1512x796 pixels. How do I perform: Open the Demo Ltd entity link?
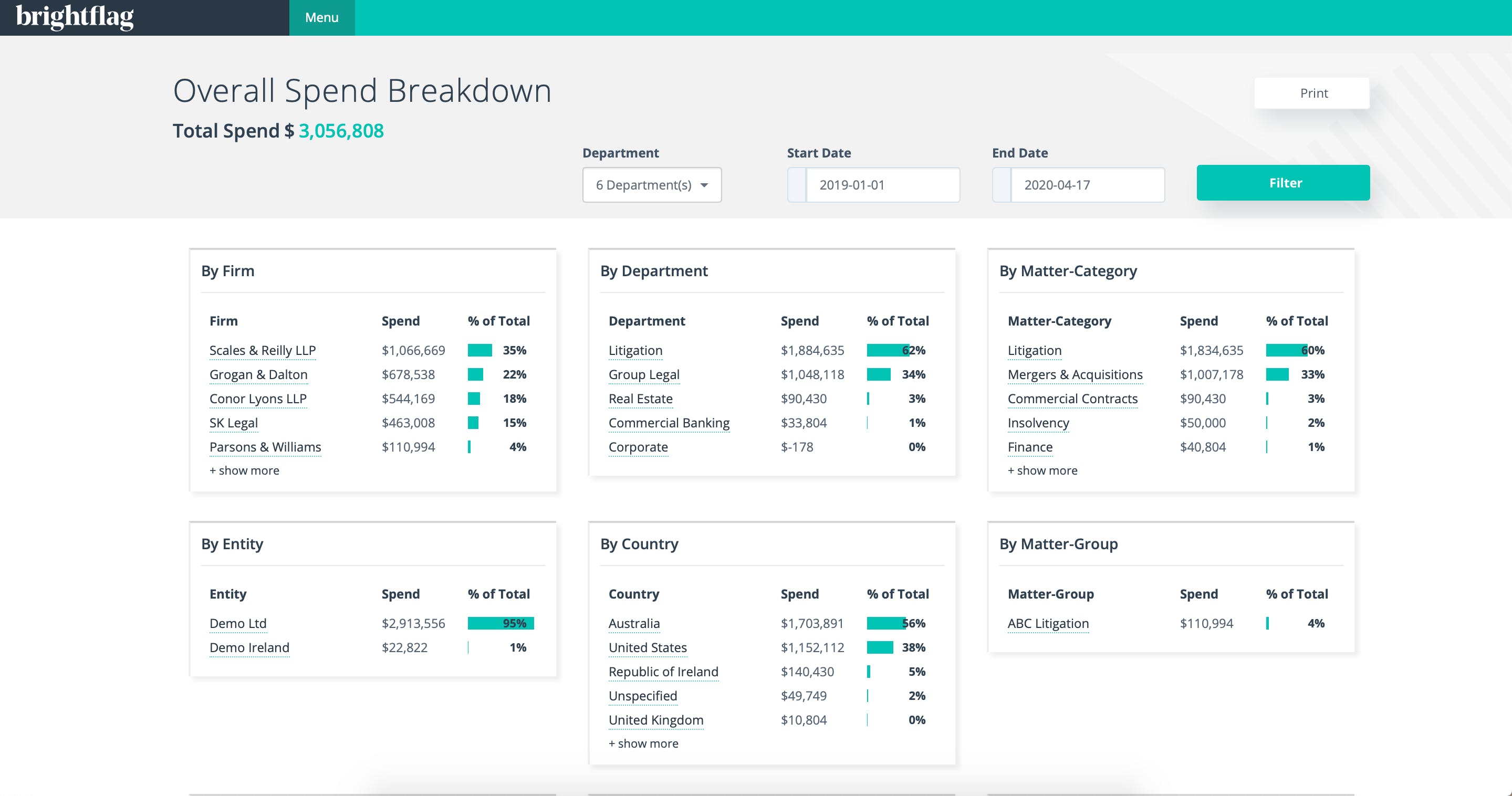(238, 623)
